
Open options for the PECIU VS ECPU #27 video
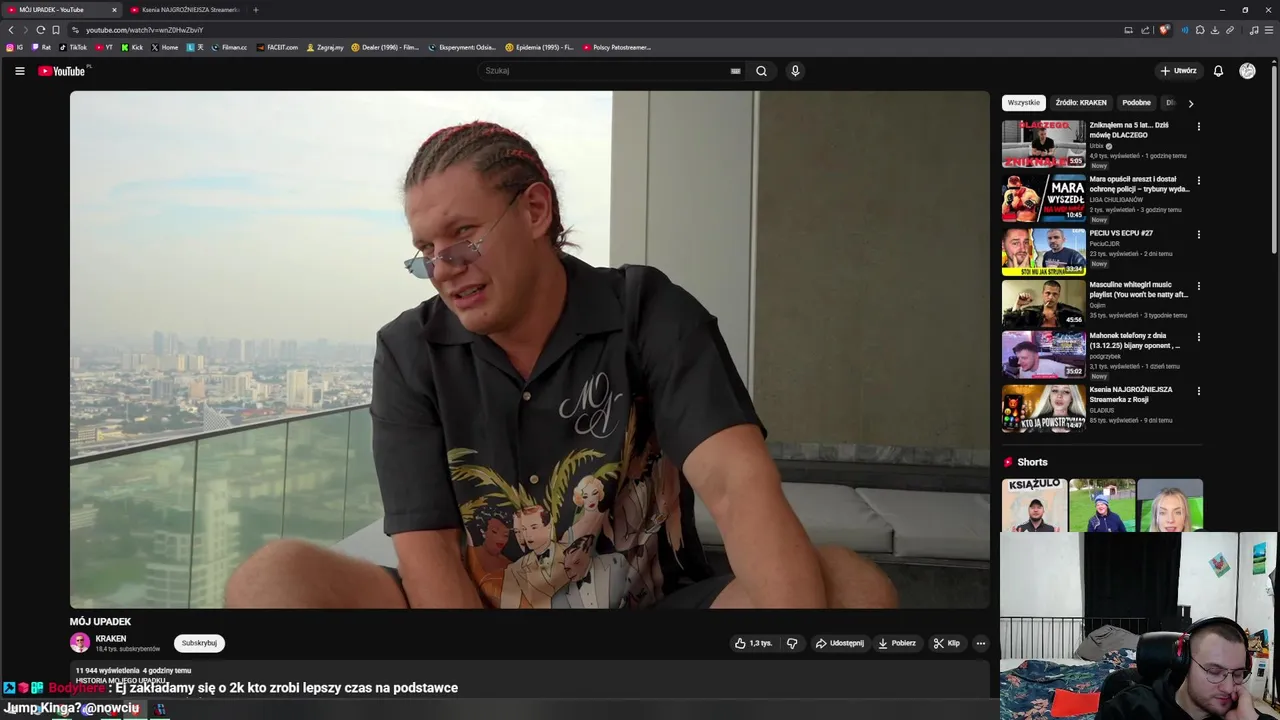(x=1198, y=235)
